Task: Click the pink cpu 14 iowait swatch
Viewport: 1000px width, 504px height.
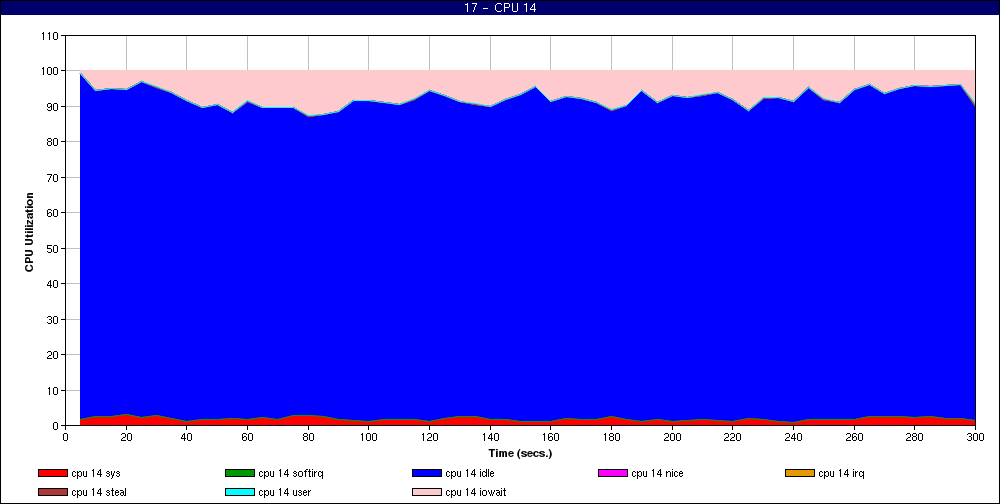Action: click(427, 493)
